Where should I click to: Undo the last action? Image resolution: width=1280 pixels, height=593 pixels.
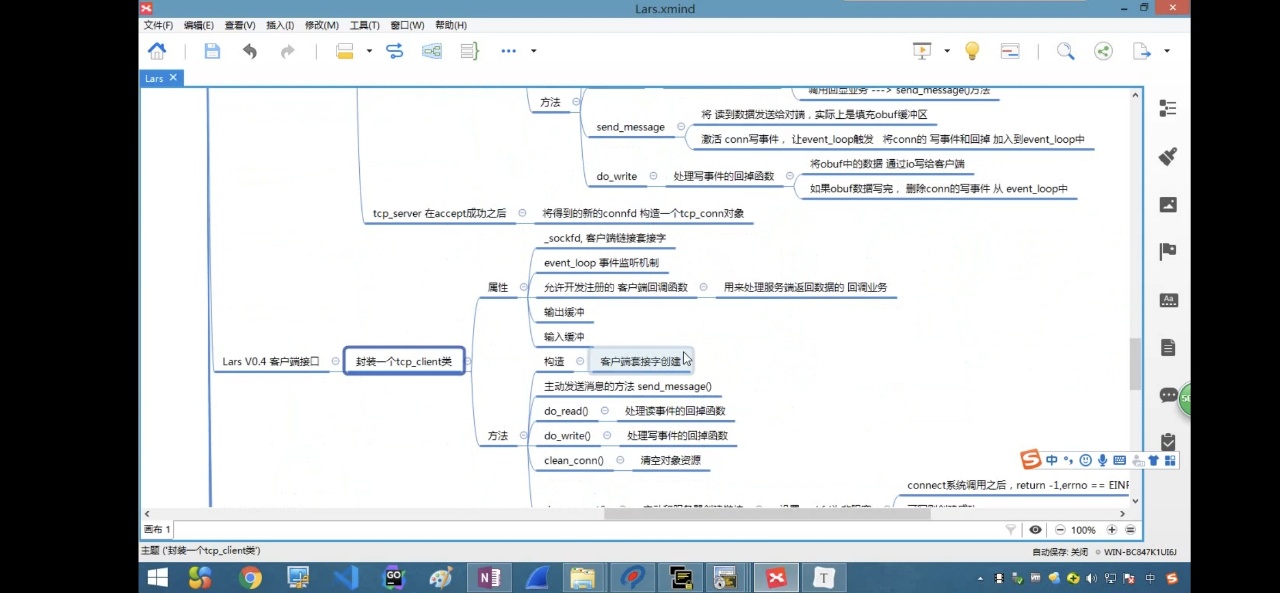click(x=250, y=51)
